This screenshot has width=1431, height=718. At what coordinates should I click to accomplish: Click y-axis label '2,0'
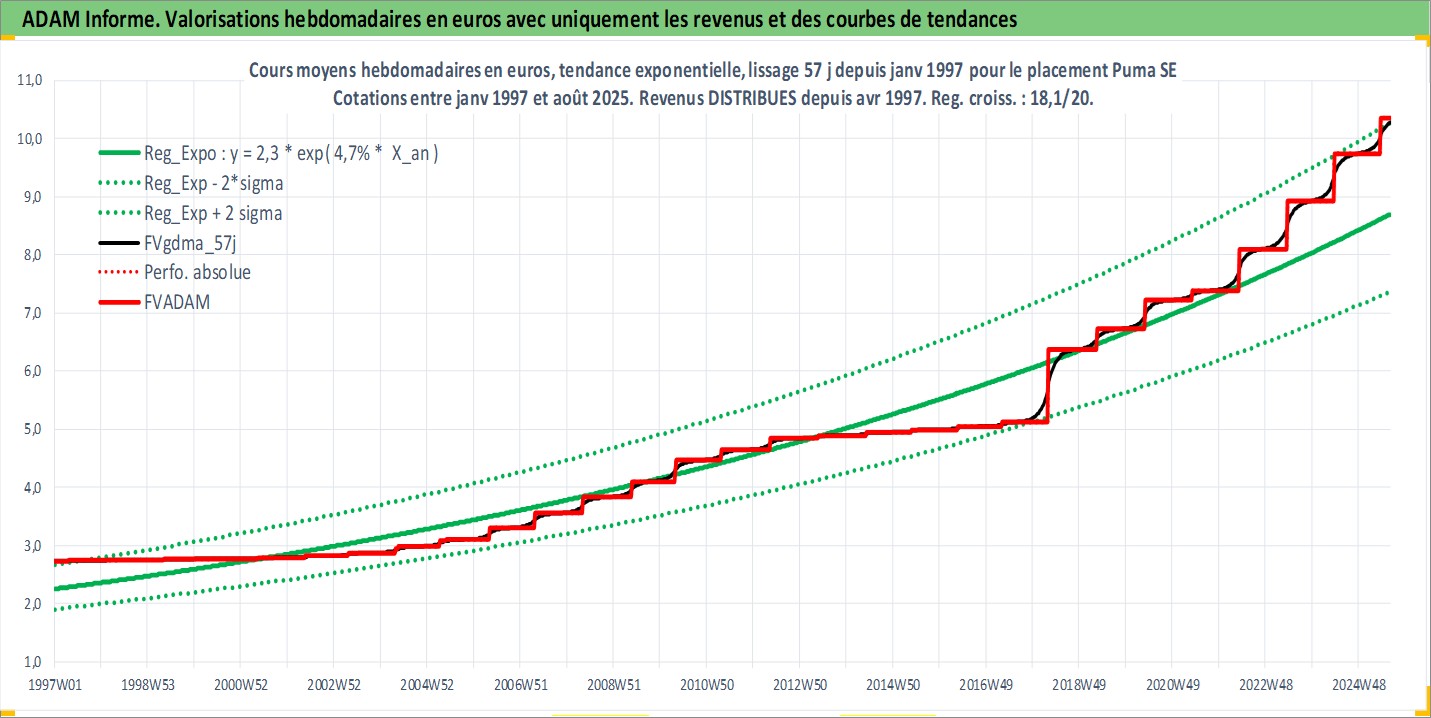(x=32, y=604)
